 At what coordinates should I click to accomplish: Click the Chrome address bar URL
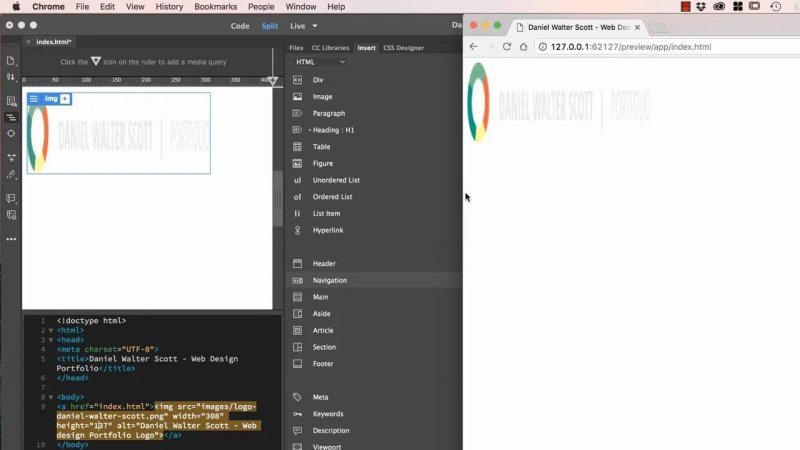pos(631,47)
